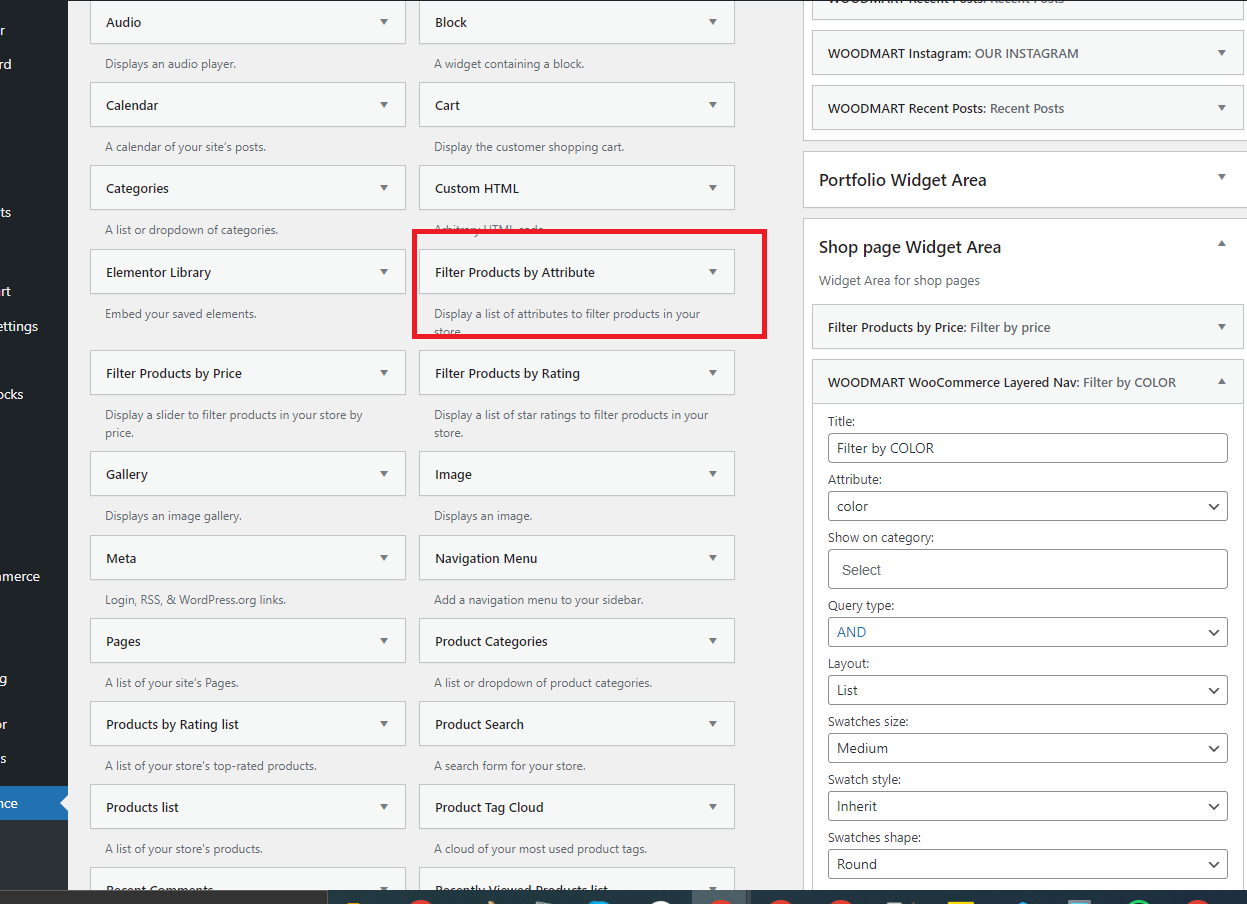
Task: Click 'Embed your saved elements.' description
Action: click(181, 314)
